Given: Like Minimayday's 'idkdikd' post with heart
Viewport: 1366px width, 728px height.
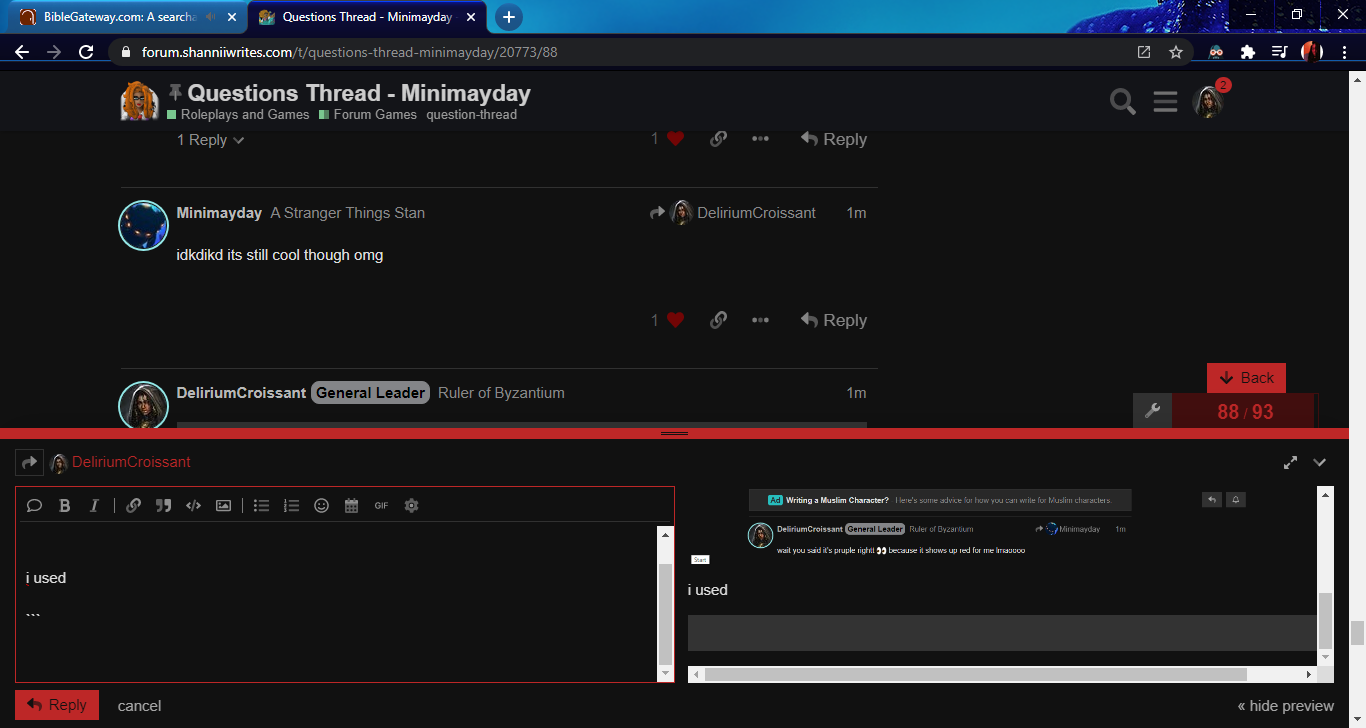Looking at the screenshot, I should coord(675,320).
